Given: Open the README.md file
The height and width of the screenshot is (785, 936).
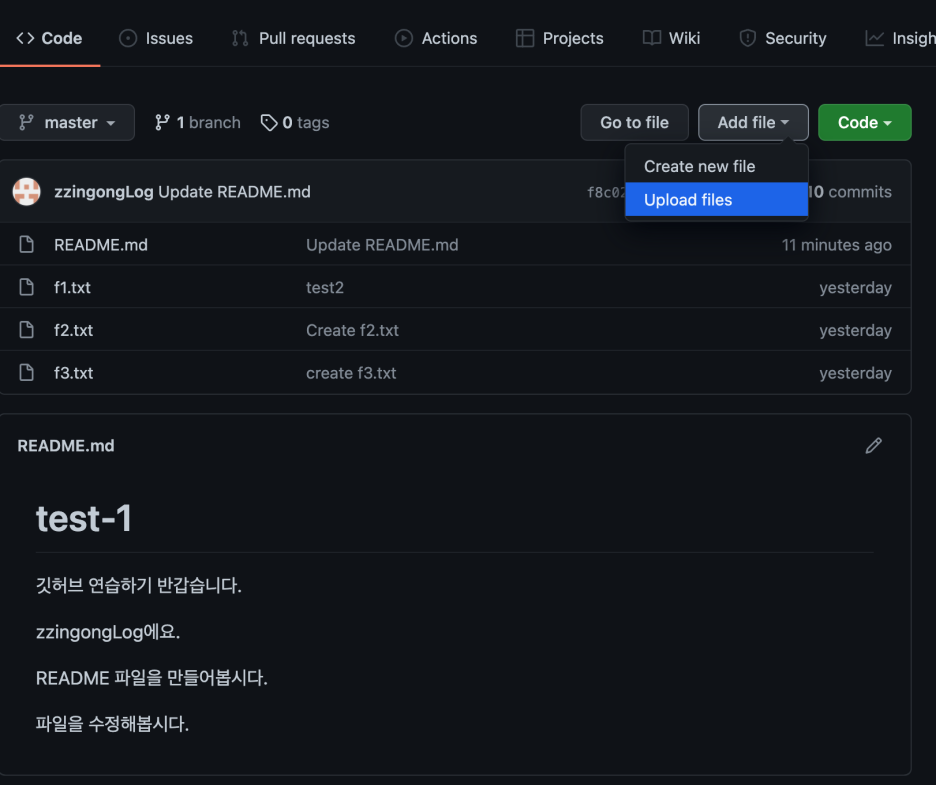Looking at the screenshot, I should coord(101,245).
